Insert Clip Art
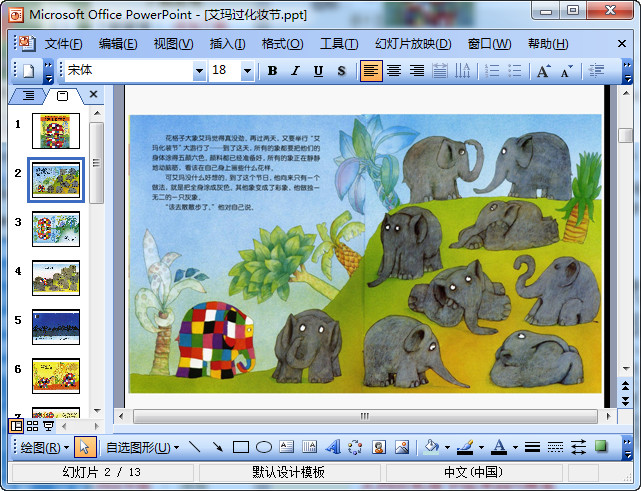 click(379, 447)
